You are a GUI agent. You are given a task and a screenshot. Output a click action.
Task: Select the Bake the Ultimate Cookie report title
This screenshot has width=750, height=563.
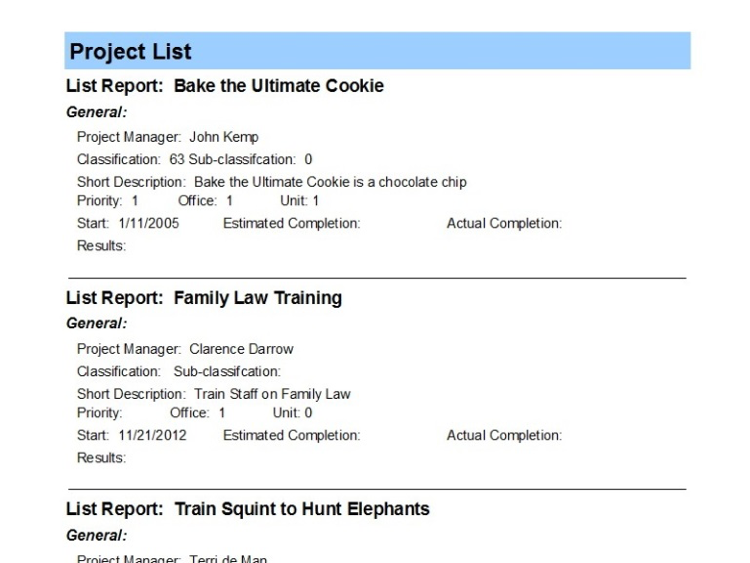[x=225, y=87]
